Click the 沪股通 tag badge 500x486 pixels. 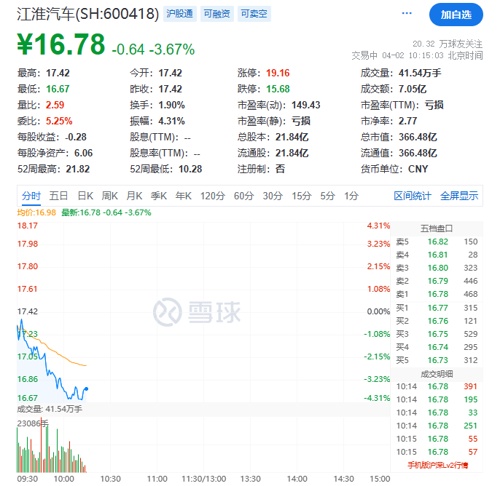point(180,14)
